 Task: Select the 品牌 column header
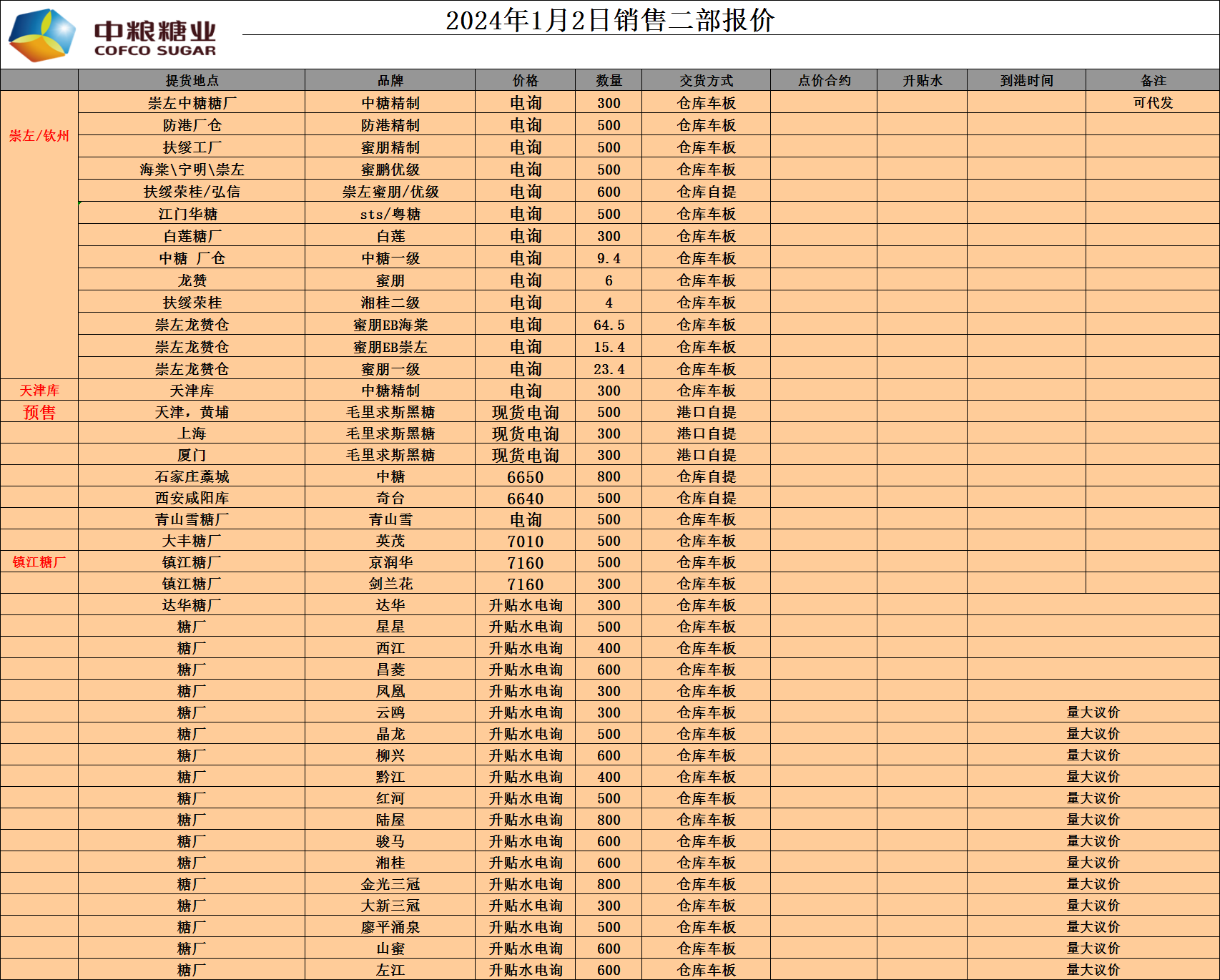tap(390, 81)
